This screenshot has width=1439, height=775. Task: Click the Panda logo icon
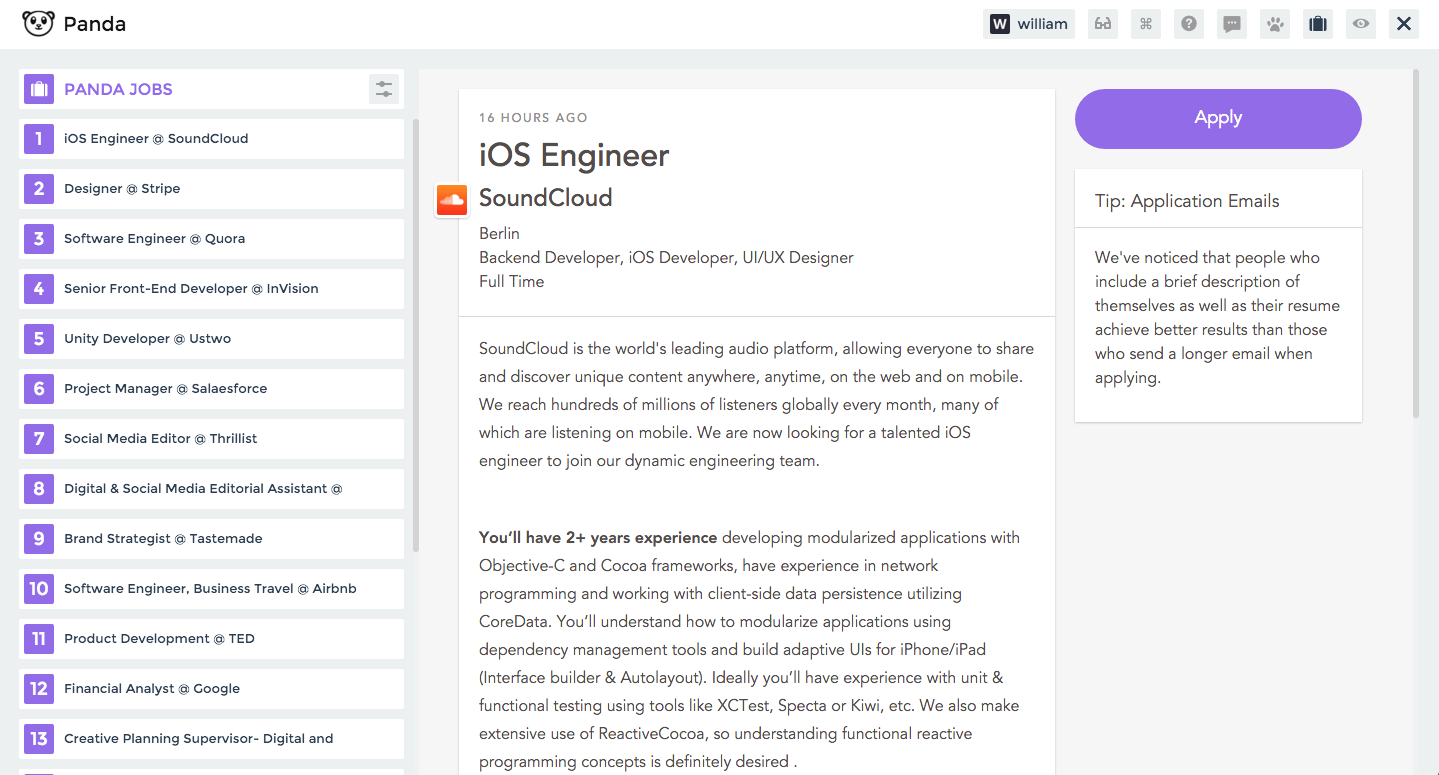38,24
